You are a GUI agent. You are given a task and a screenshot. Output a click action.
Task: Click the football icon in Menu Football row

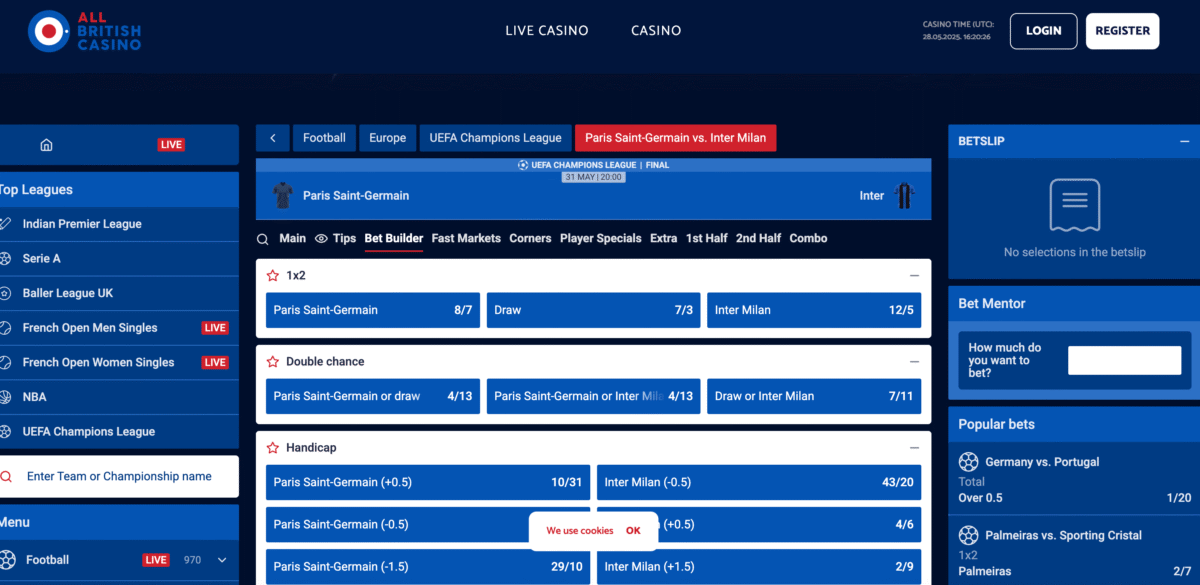[7, 560]
